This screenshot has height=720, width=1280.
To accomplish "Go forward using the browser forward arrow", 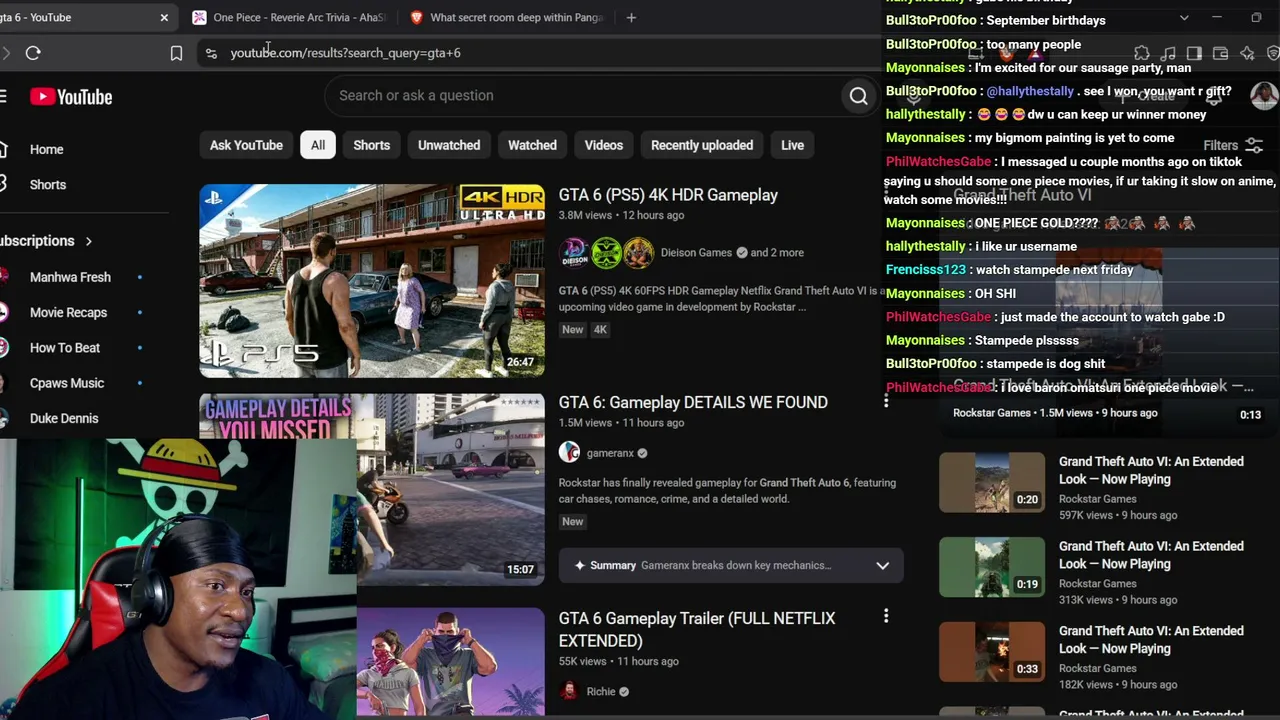I will point(5,53).
